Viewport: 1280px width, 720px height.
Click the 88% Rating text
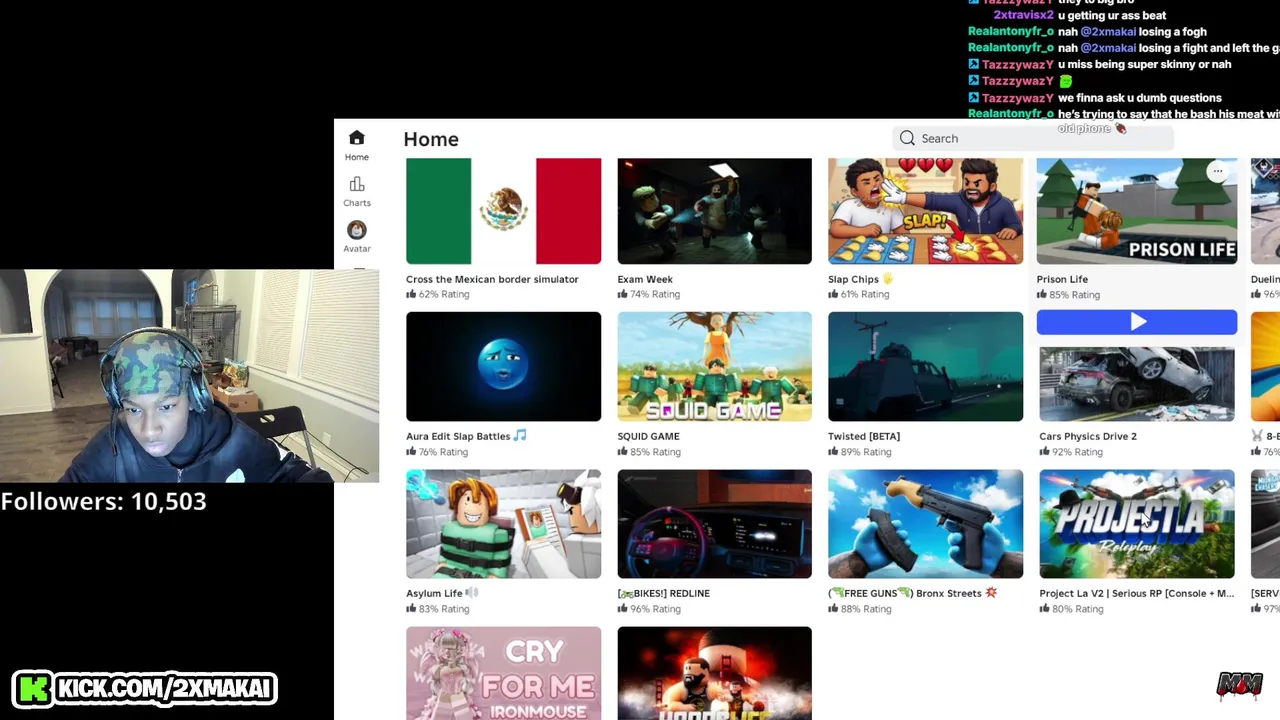click(x=866, y=609)
